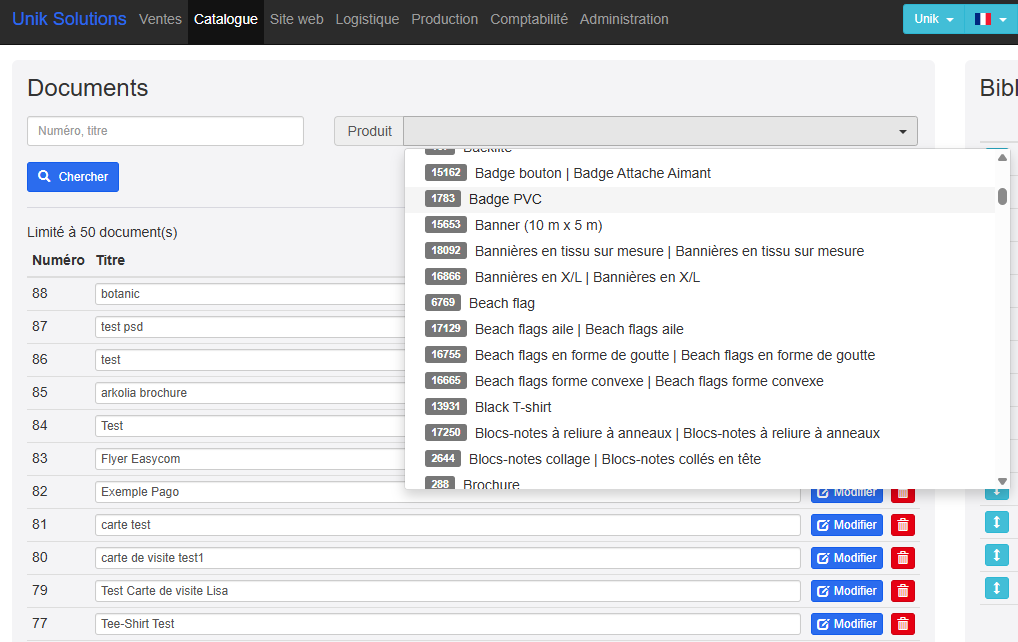This screenshot has height=642, width=1018.
Task: Pick "Banner (10 m x 5 m)" option
Action: (x=538, y=225)
